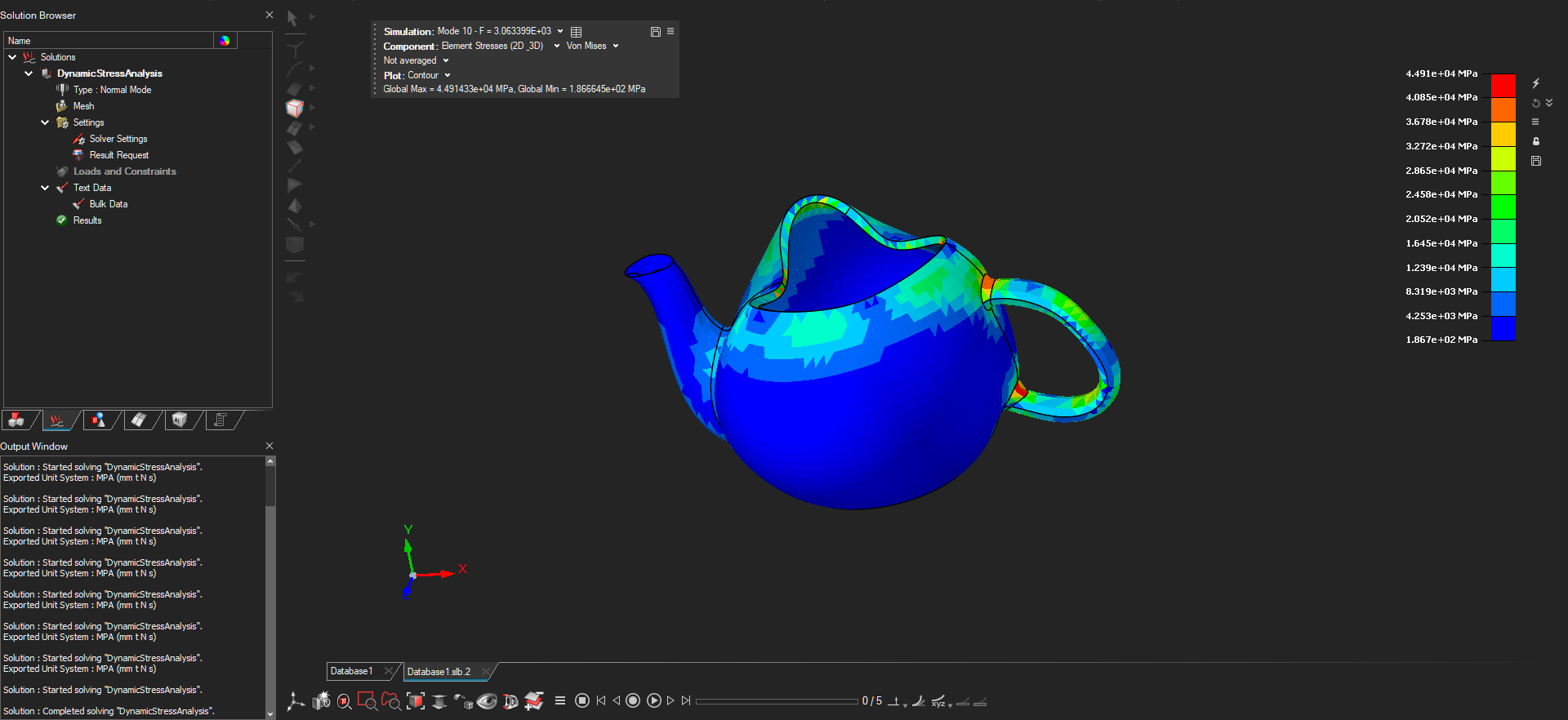The height and width of the screenshot is (720, 1568).
Task: Switch to Database1 tab
Action: click(x=352, y=671)
